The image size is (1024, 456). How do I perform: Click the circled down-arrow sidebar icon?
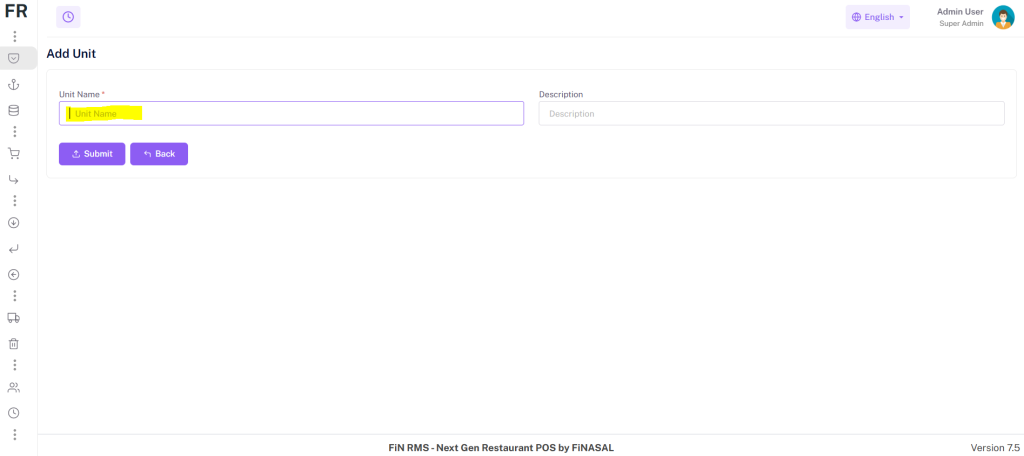(14, 223)
